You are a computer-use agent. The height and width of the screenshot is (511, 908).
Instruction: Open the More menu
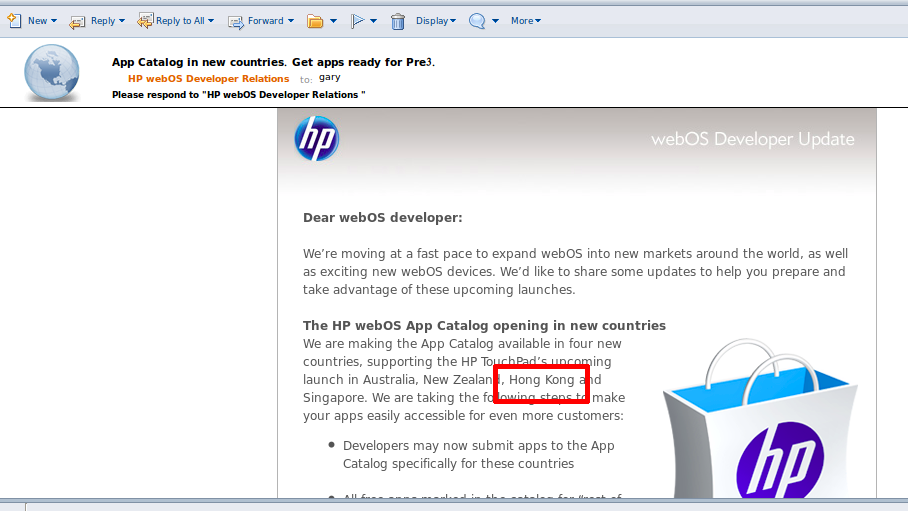(x=526, y=21)
